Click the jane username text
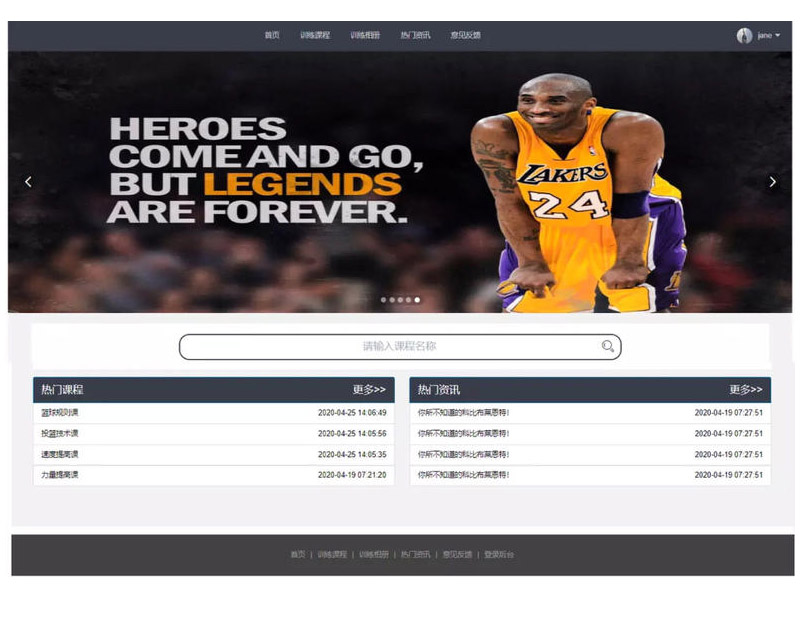 tap(764, 36)
